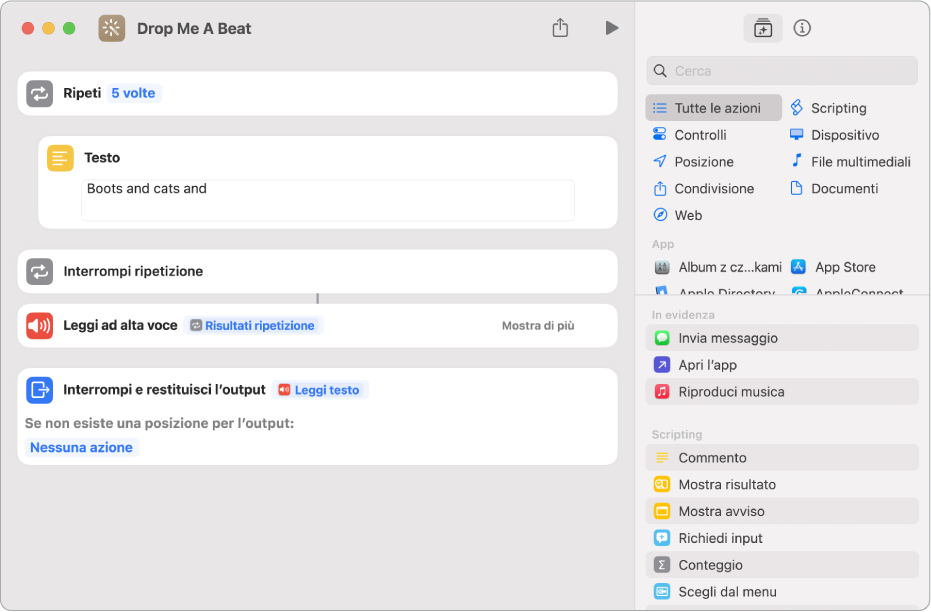The height and width of the screenshot is (612, 931).
Task: Add the Mostra avviso action
Action: [782, 511]
